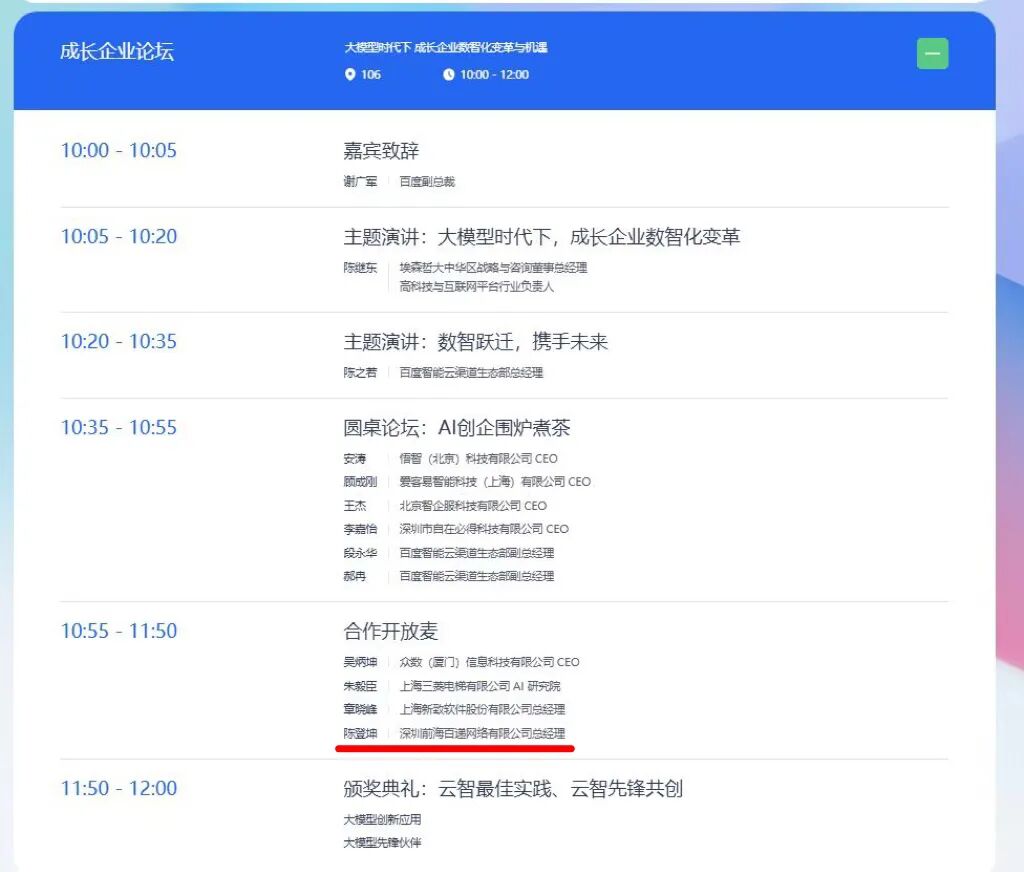Screen dimensions: 1024x872
Task: Click speaker name 王杰
Action: coord(355,506)
